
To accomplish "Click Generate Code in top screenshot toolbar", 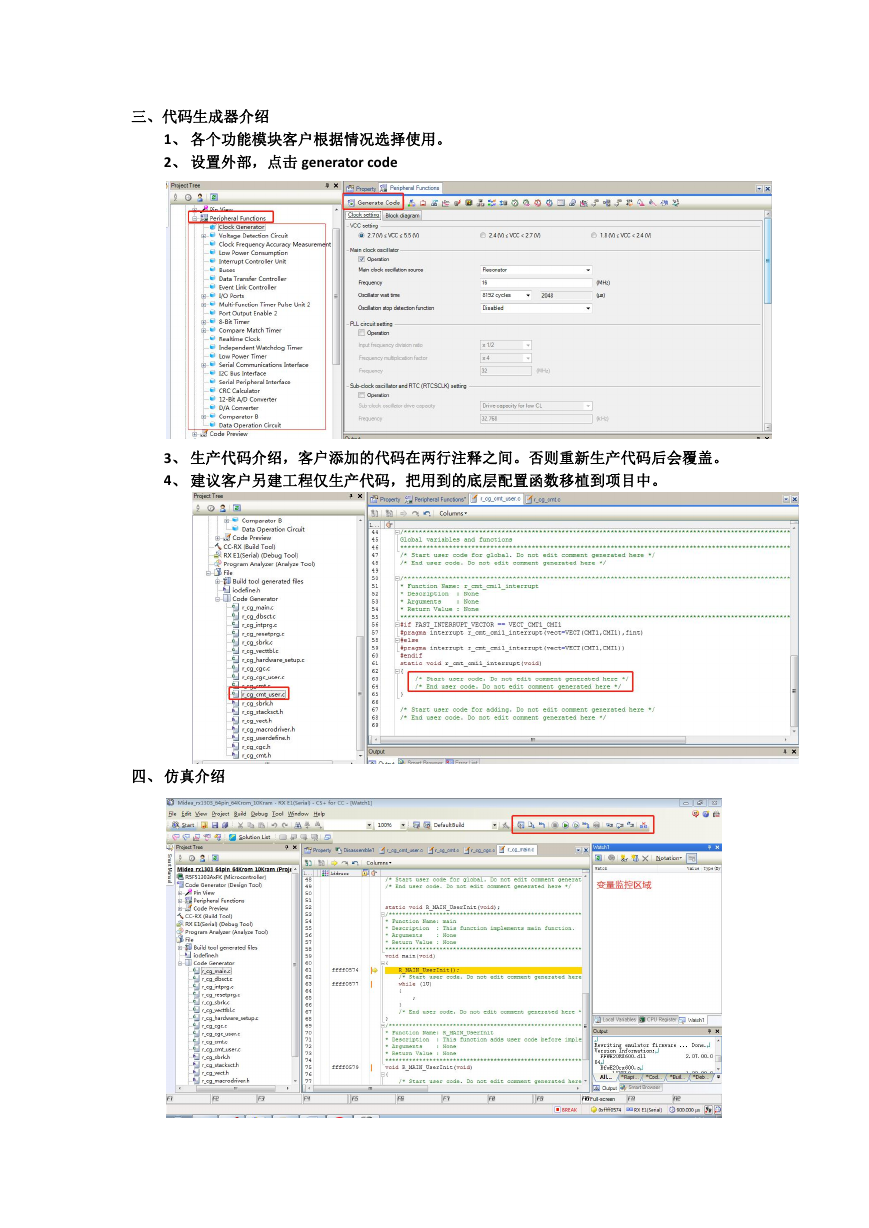I will 373,203.
